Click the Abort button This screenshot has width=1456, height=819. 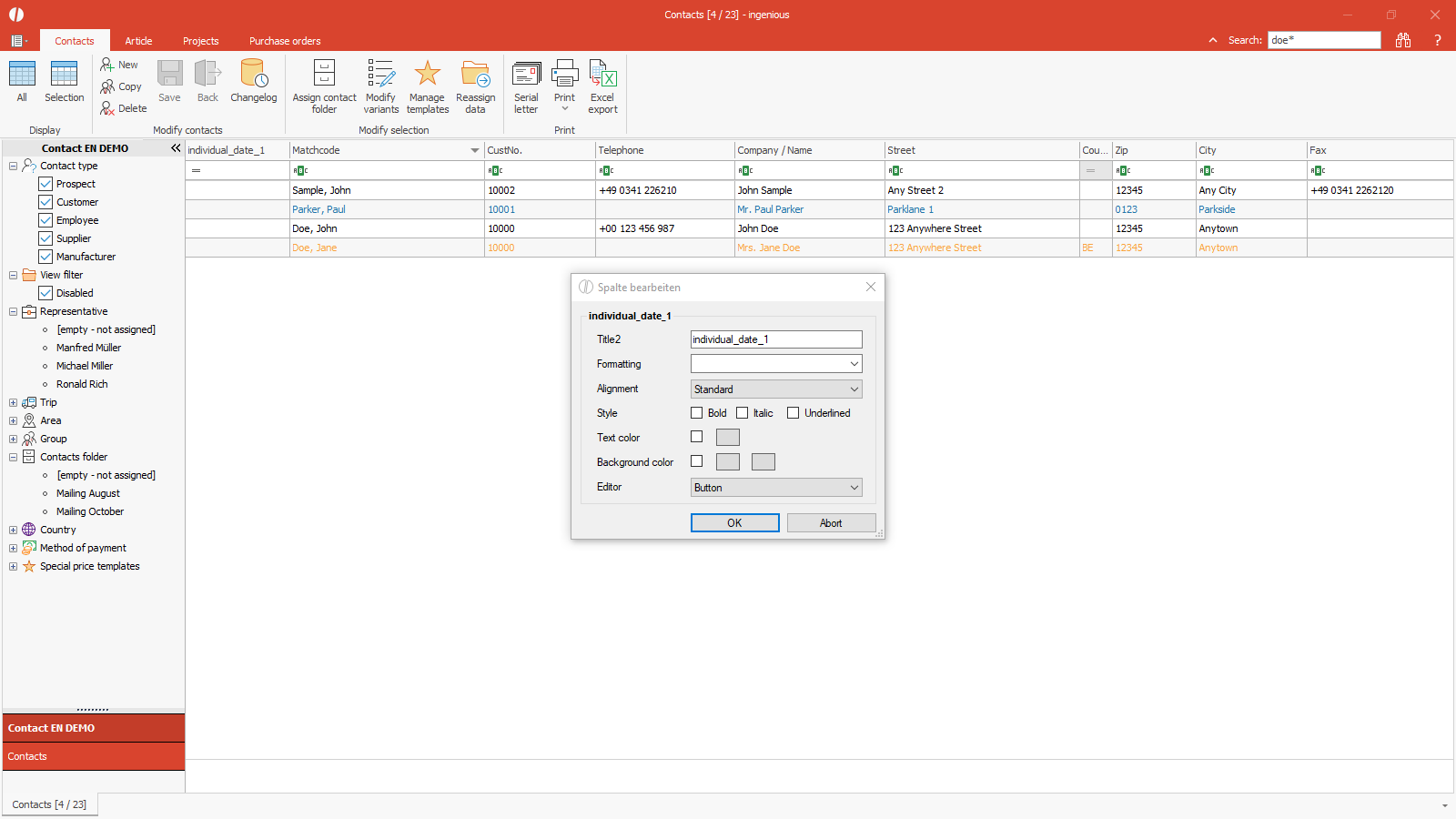click(831, 523)
